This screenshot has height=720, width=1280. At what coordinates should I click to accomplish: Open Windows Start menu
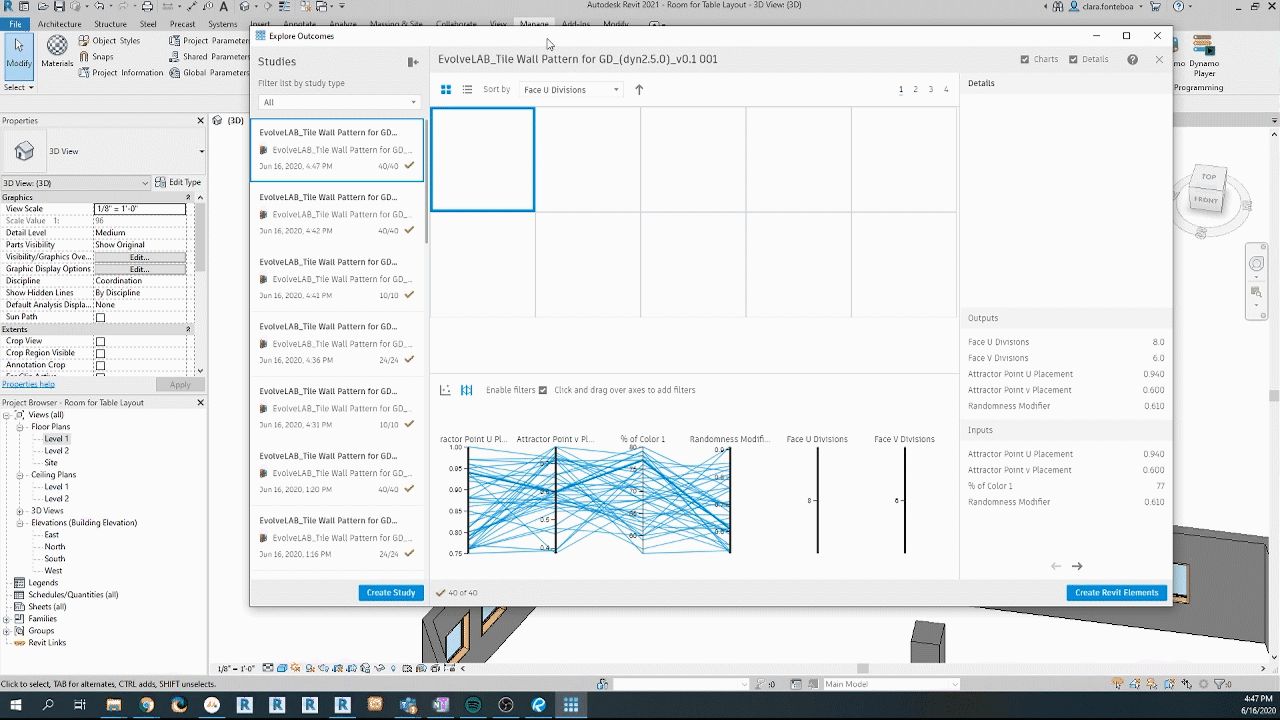16,705
